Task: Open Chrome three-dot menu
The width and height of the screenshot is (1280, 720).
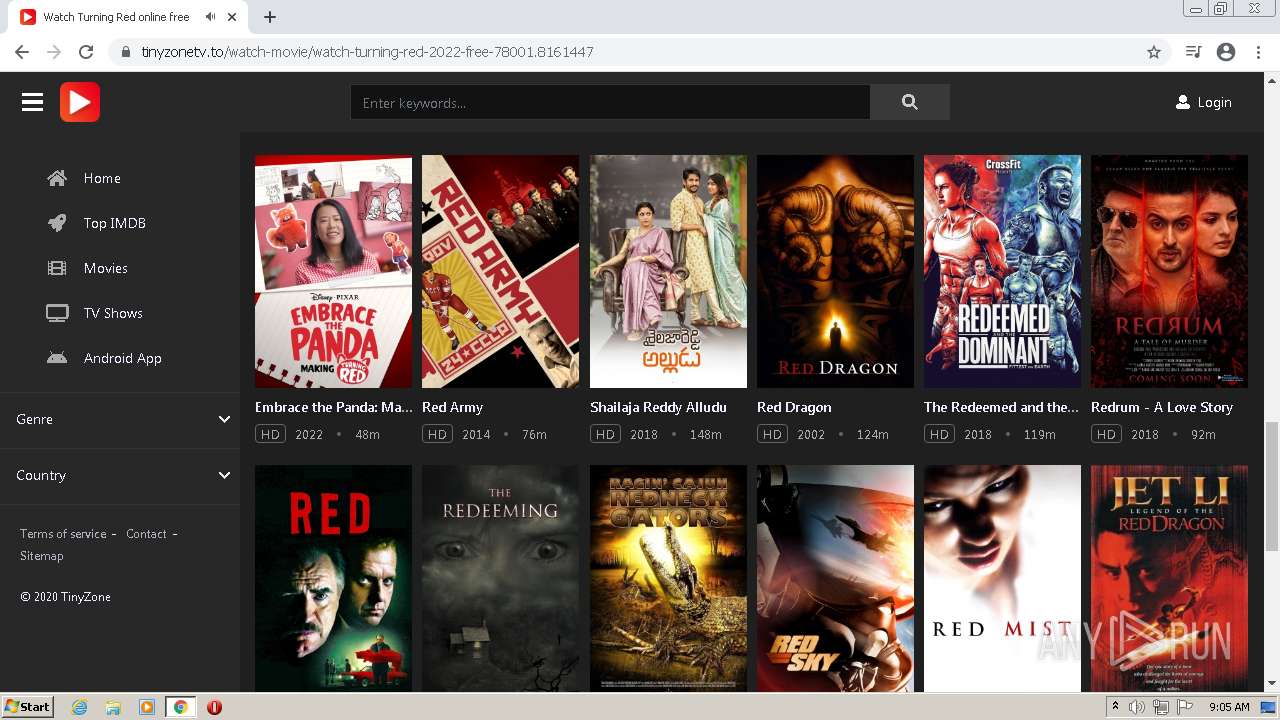Action: click(x=1258, y=52)
